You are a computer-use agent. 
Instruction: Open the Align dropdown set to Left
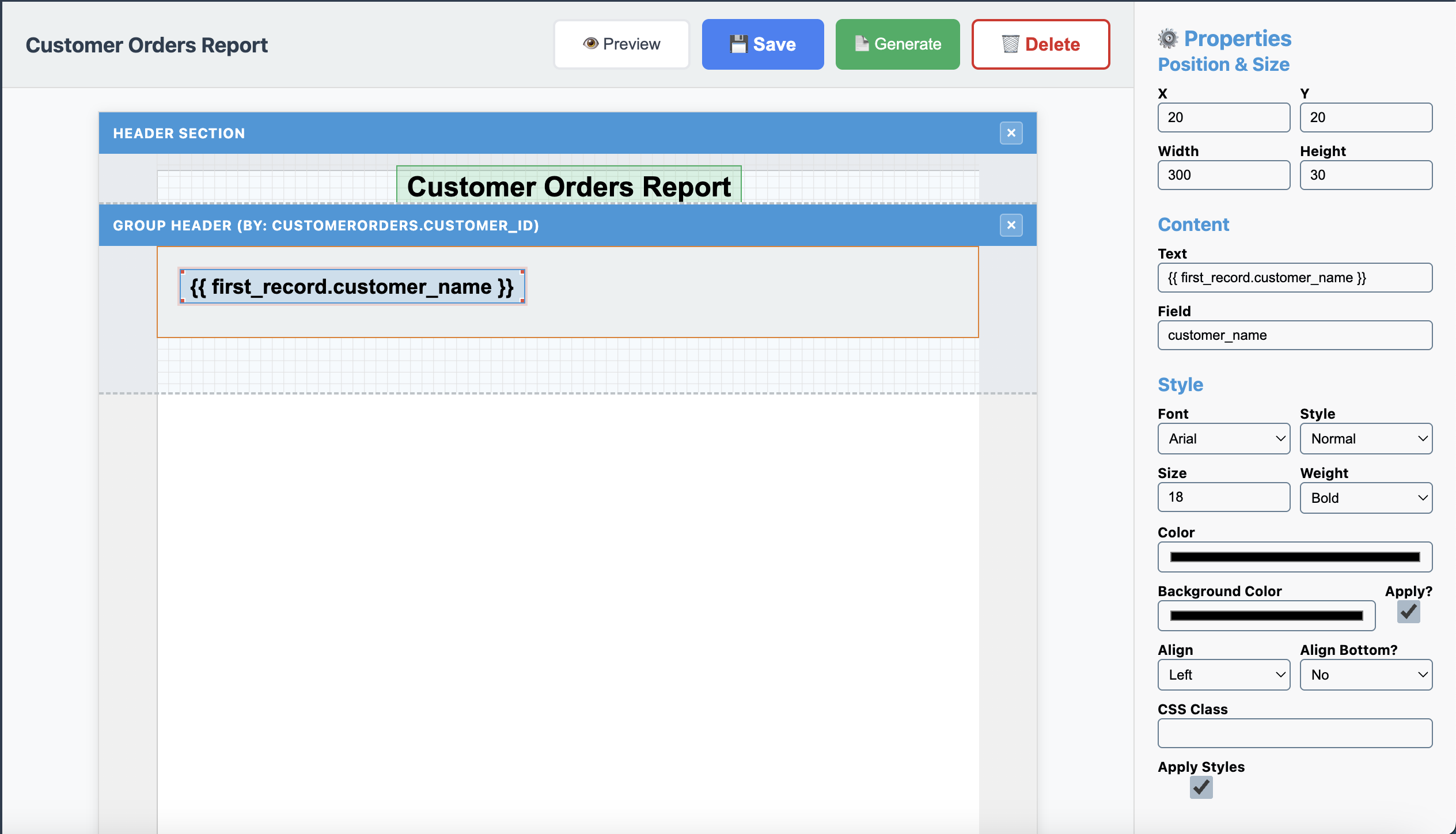coord(1224,674)
